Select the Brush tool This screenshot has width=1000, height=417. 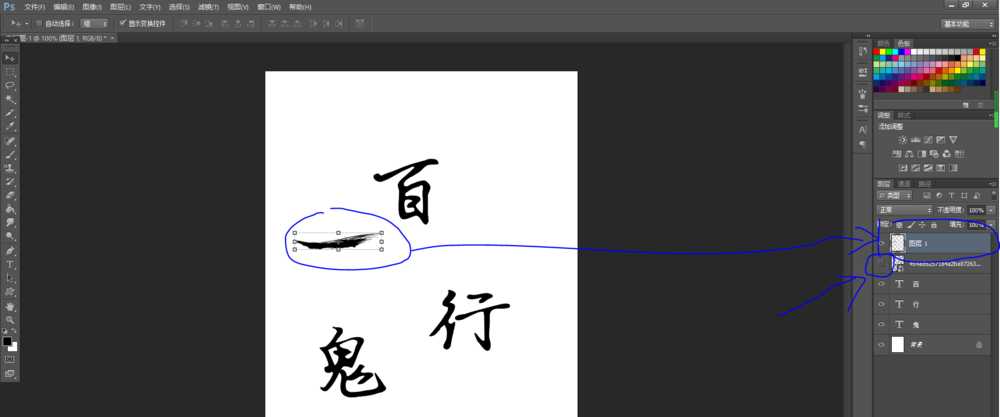10,155
